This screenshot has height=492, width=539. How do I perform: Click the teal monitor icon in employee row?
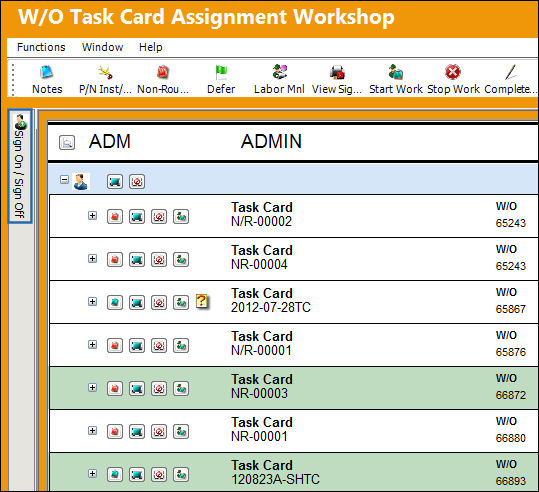coord(114,181)
